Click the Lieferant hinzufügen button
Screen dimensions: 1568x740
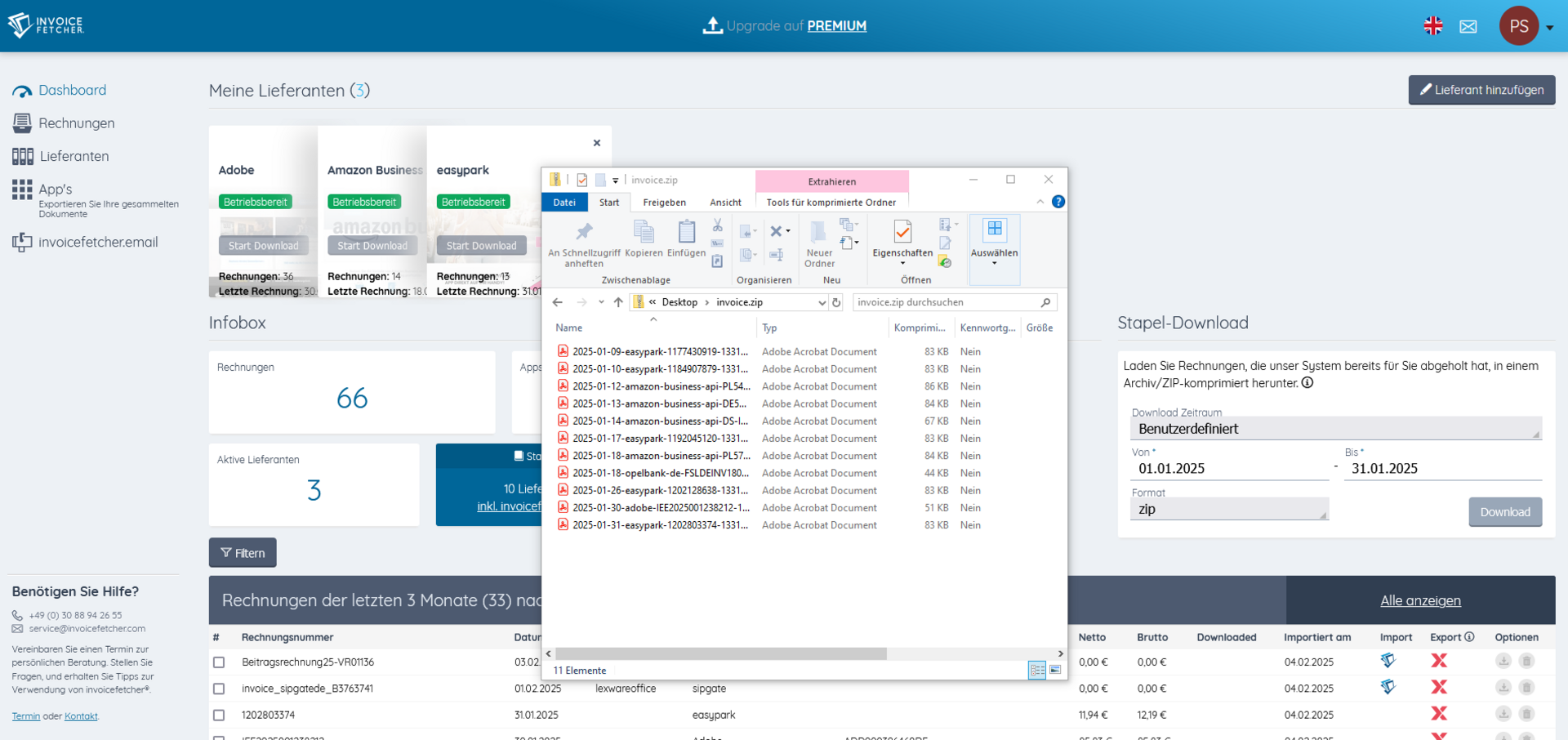point(1481,90)
